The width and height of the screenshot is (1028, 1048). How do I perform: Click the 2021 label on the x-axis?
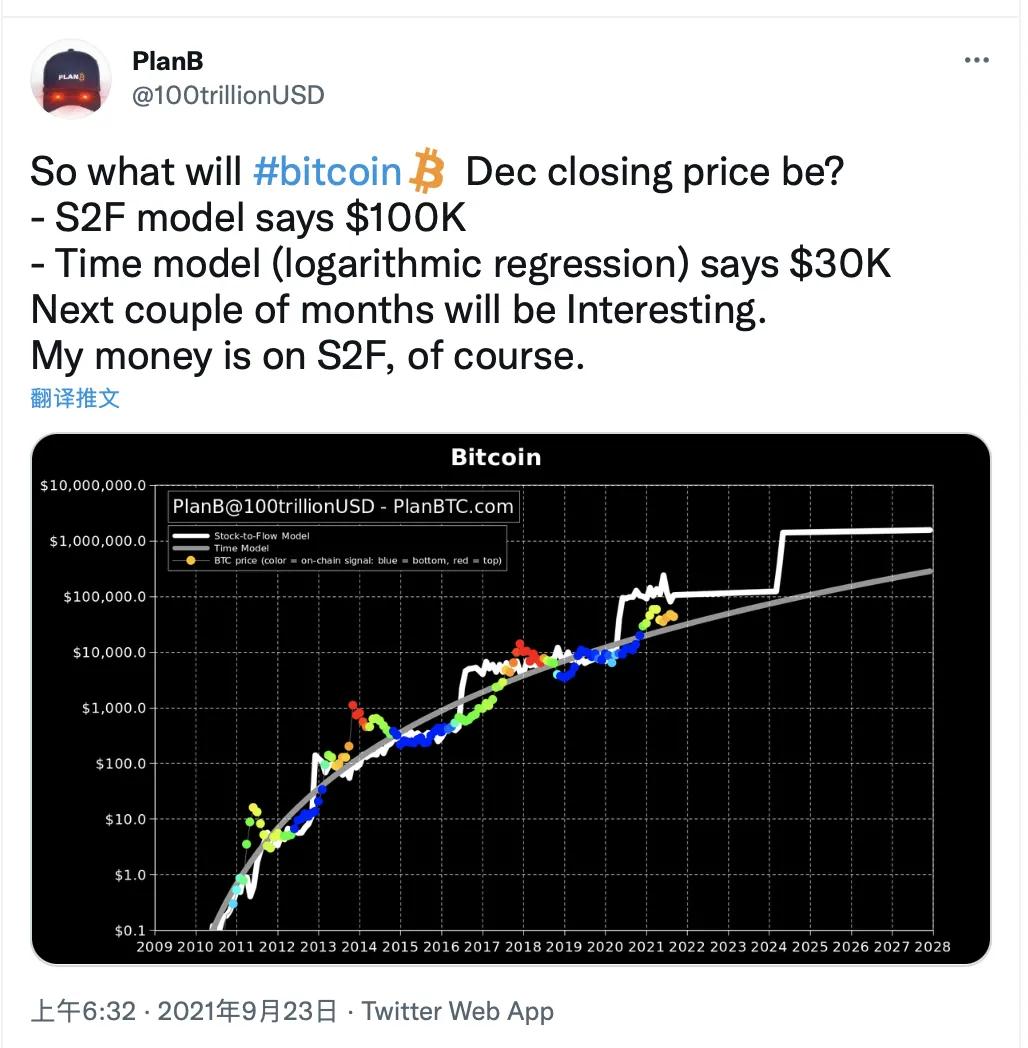pos(646,946)
